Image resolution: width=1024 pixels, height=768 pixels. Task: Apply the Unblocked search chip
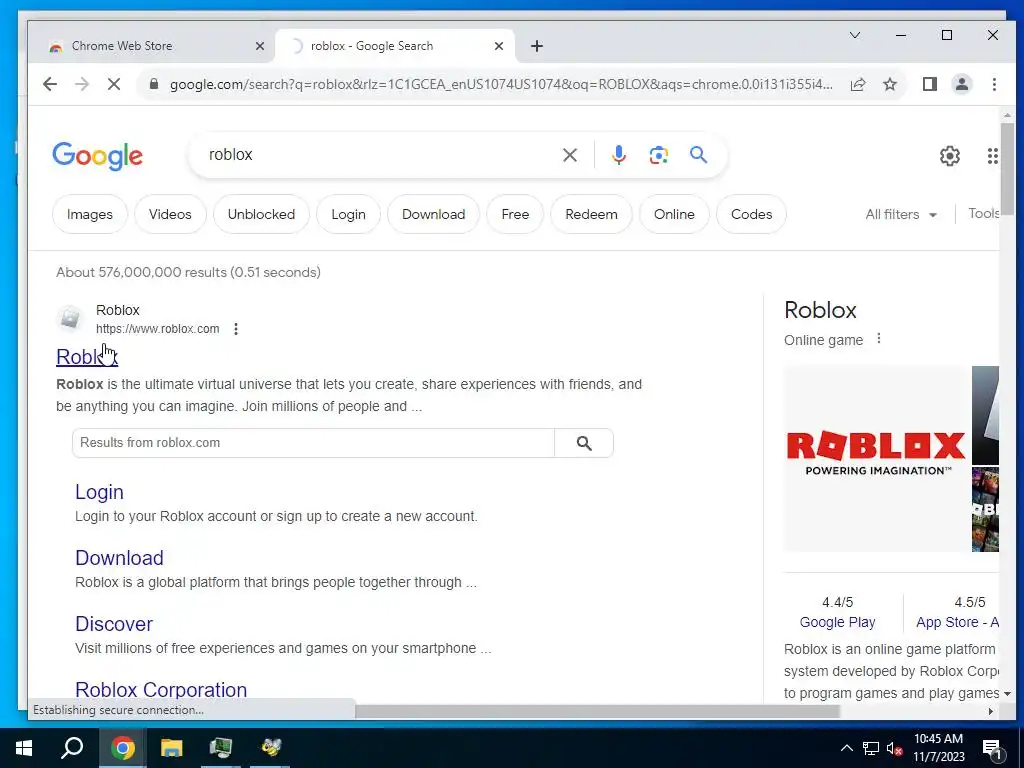pos(261,214)
